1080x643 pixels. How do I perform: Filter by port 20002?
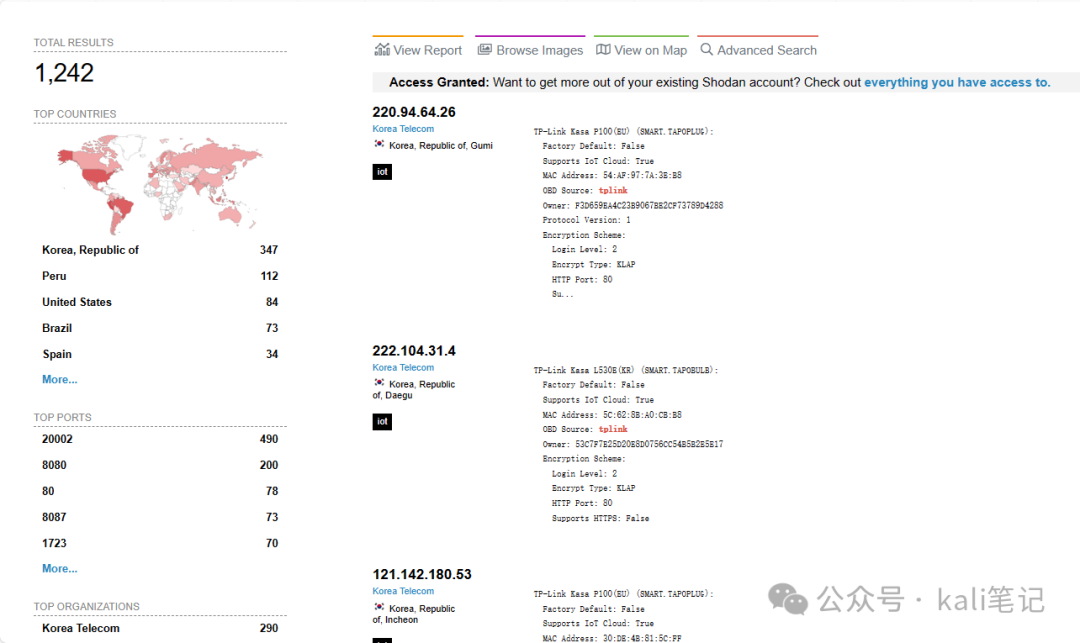tap(160, 439)
